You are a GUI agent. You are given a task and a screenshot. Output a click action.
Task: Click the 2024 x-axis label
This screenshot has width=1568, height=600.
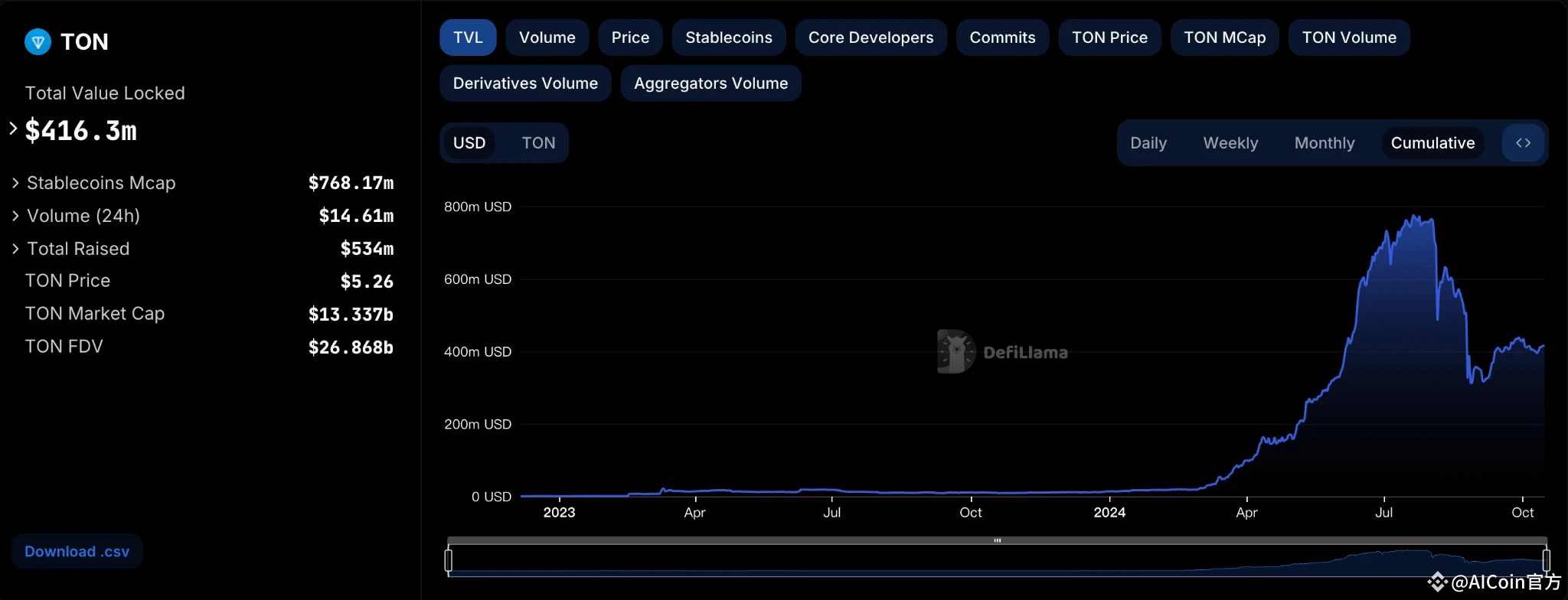[x=1109, y=513]
